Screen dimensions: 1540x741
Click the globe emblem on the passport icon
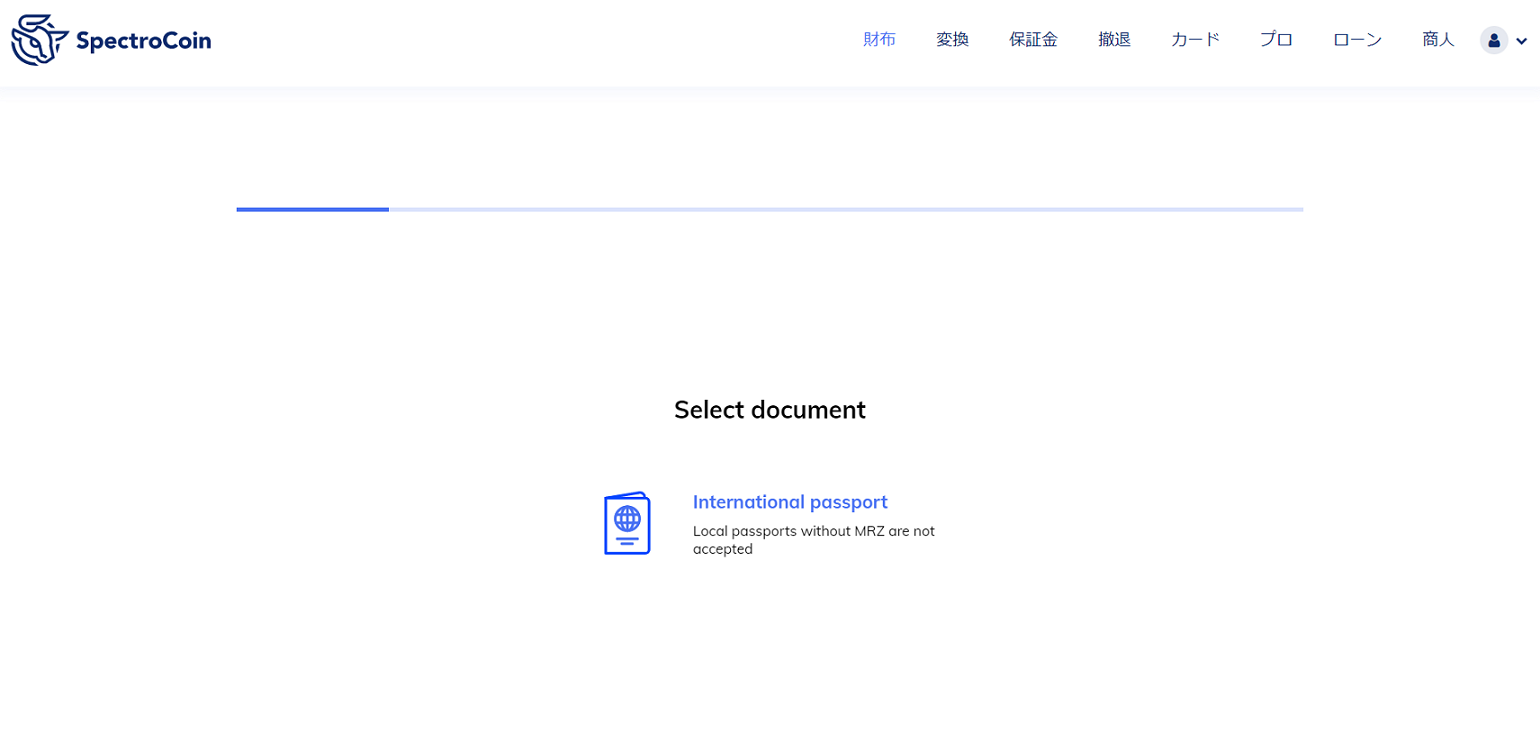click(x=627, y=518)
